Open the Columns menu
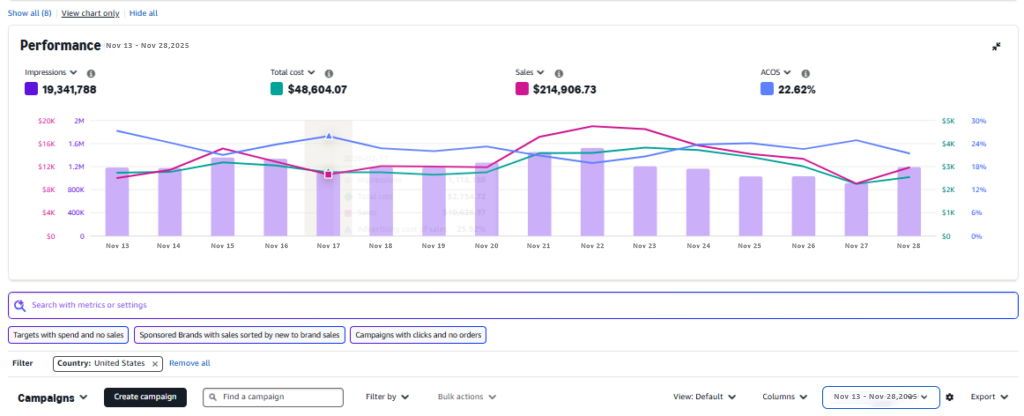Image resolution: width=1024 pixels, height=416 pixels. coord(784,397)
